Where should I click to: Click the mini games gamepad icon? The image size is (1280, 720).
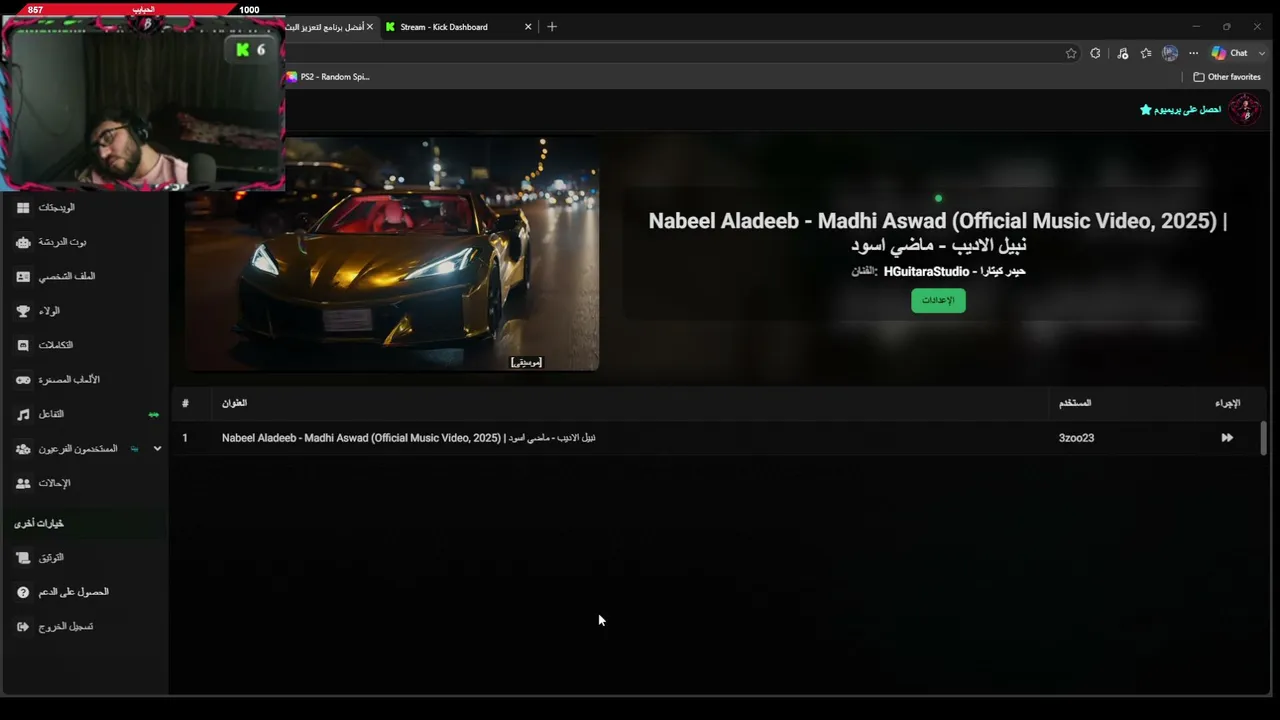[x=23, y=380]
